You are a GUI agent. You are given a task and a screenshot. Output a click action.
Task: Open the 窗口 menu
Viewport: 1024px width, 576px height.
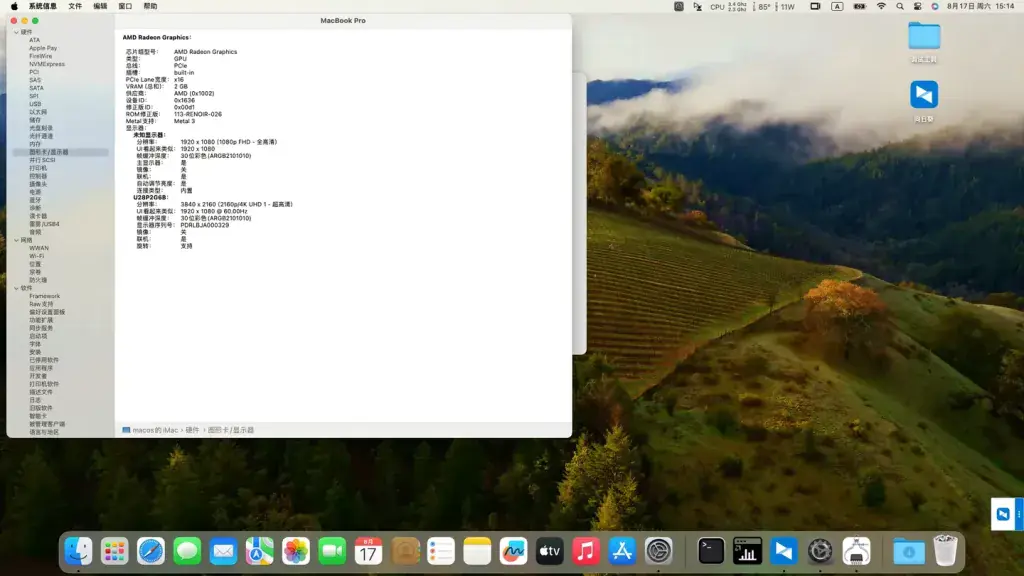(x=125, y=7)
